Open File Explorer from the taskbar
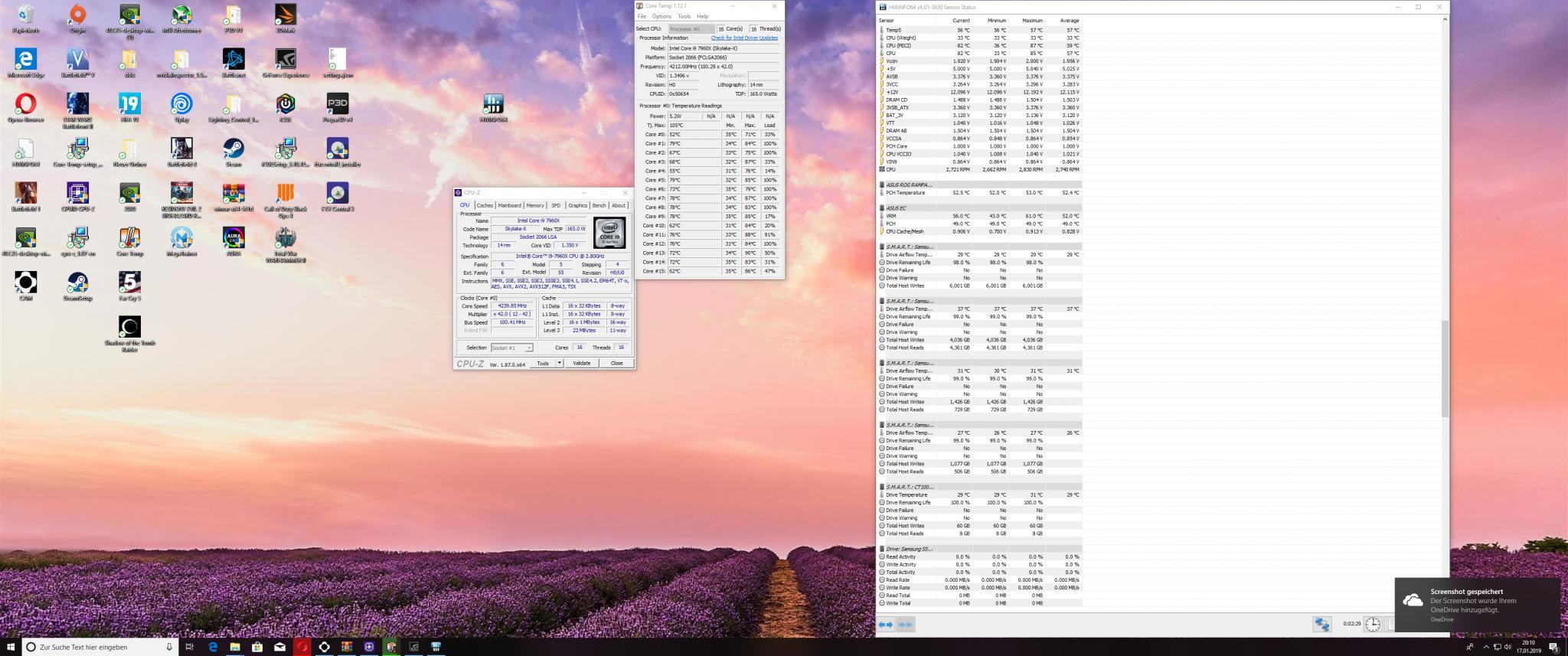Viewport: 1568px width, 656px height. (235, 647)
